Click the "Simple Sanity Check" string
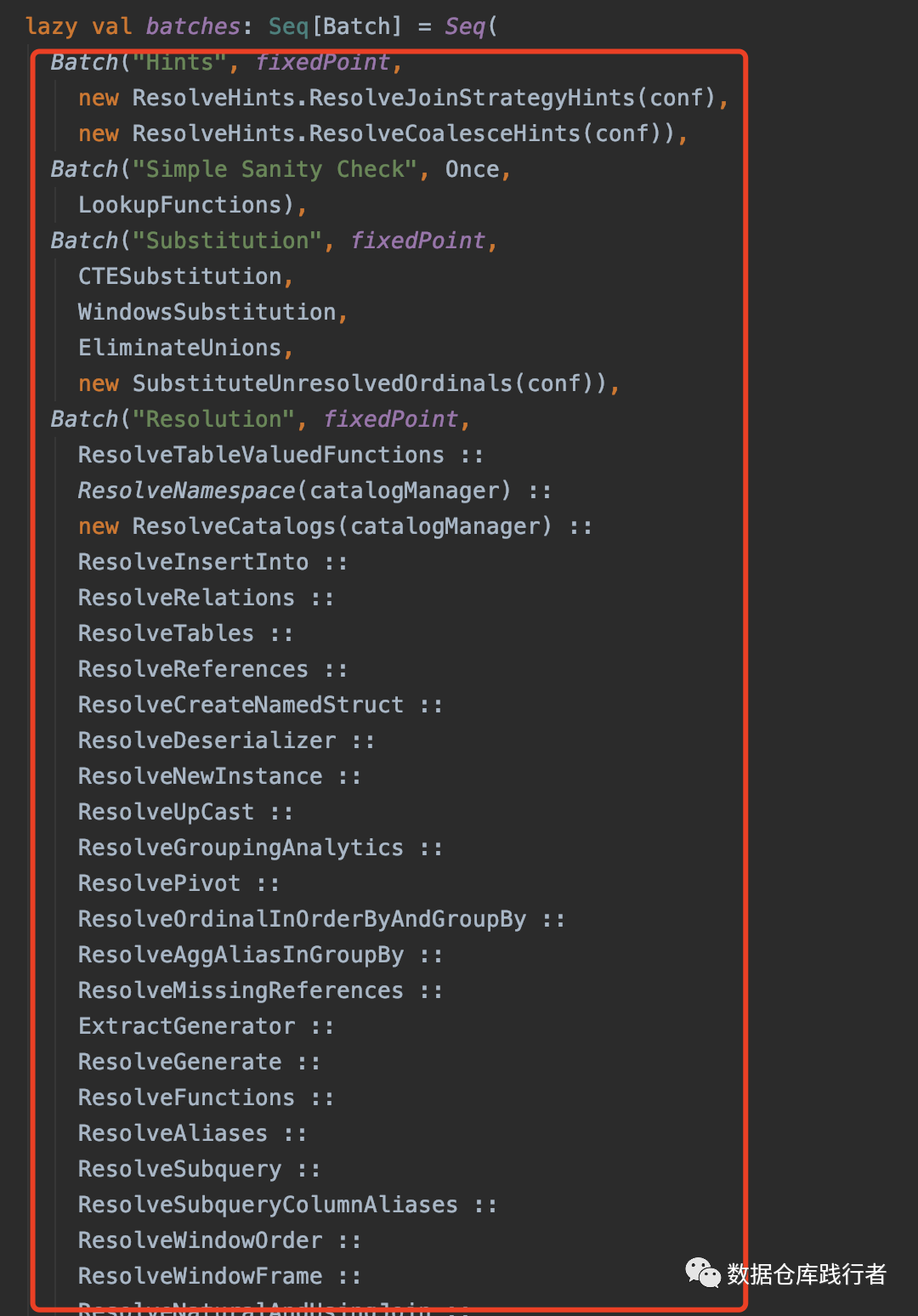Screen dimensions: 918x1316 275,169
